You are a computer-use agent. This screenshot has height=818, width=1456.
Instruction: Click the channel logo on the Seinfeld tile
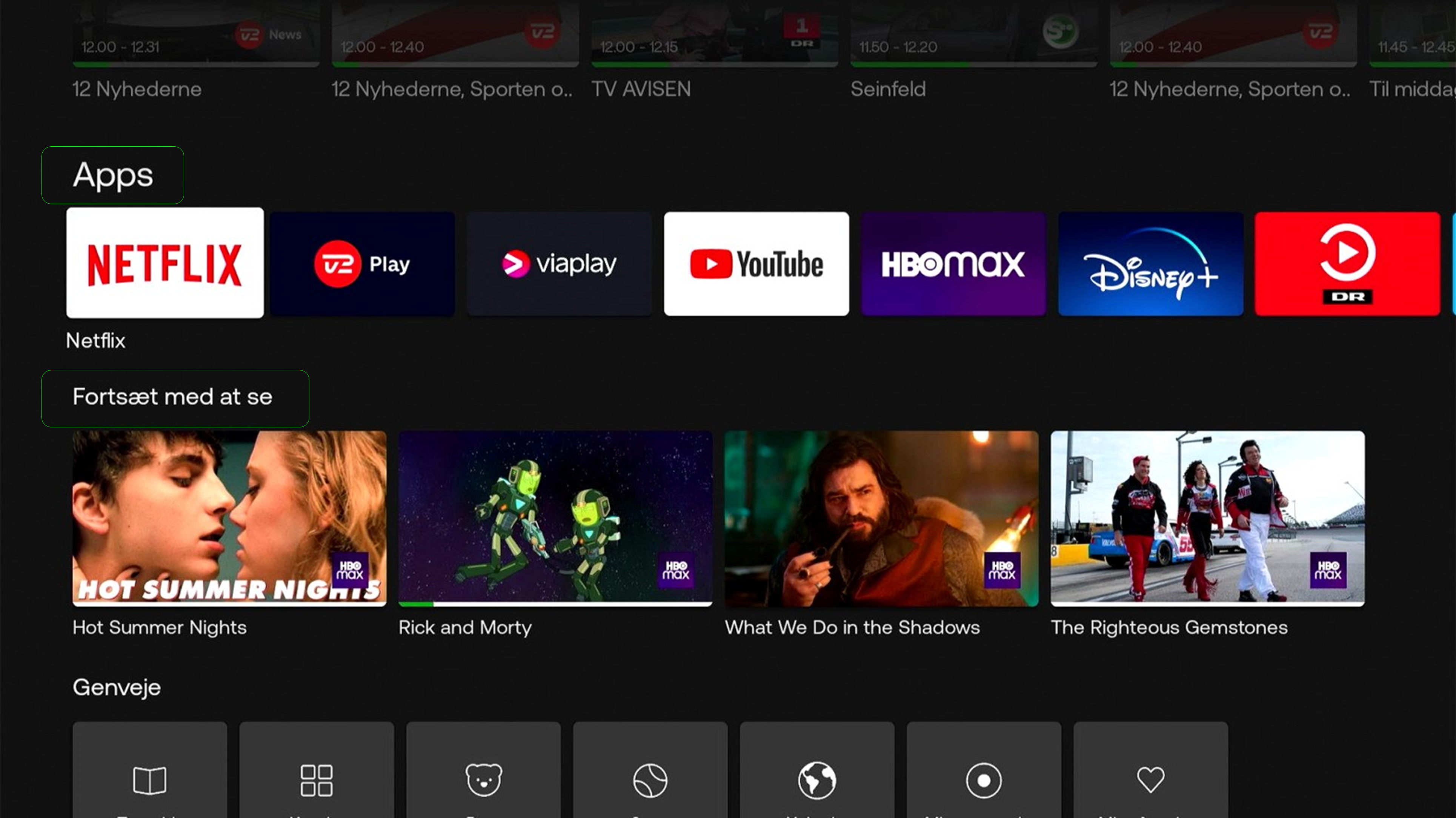(x=1060, y=32)
